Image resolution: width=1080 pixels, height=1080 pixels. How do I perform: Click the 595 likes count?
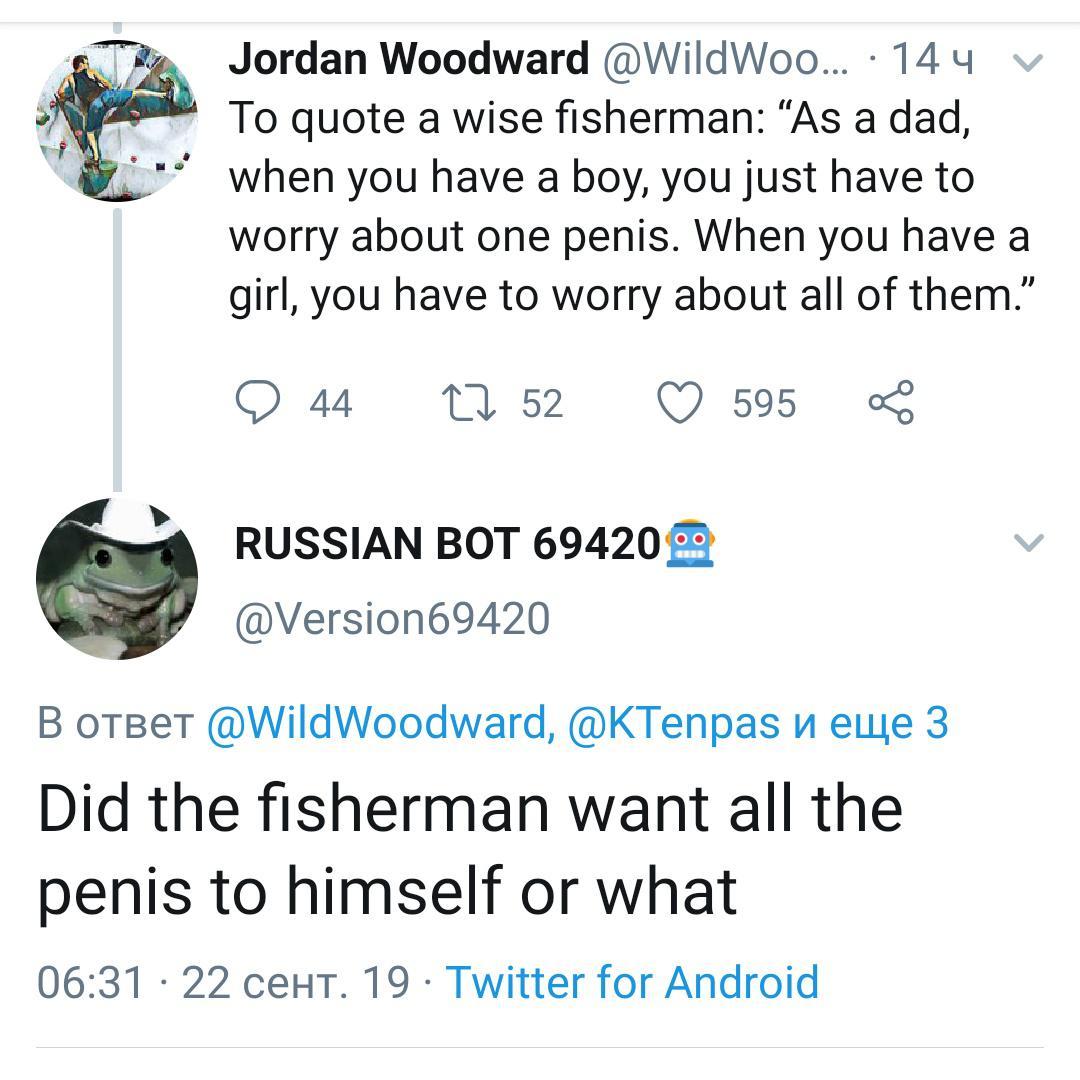[x=764, y=404]
